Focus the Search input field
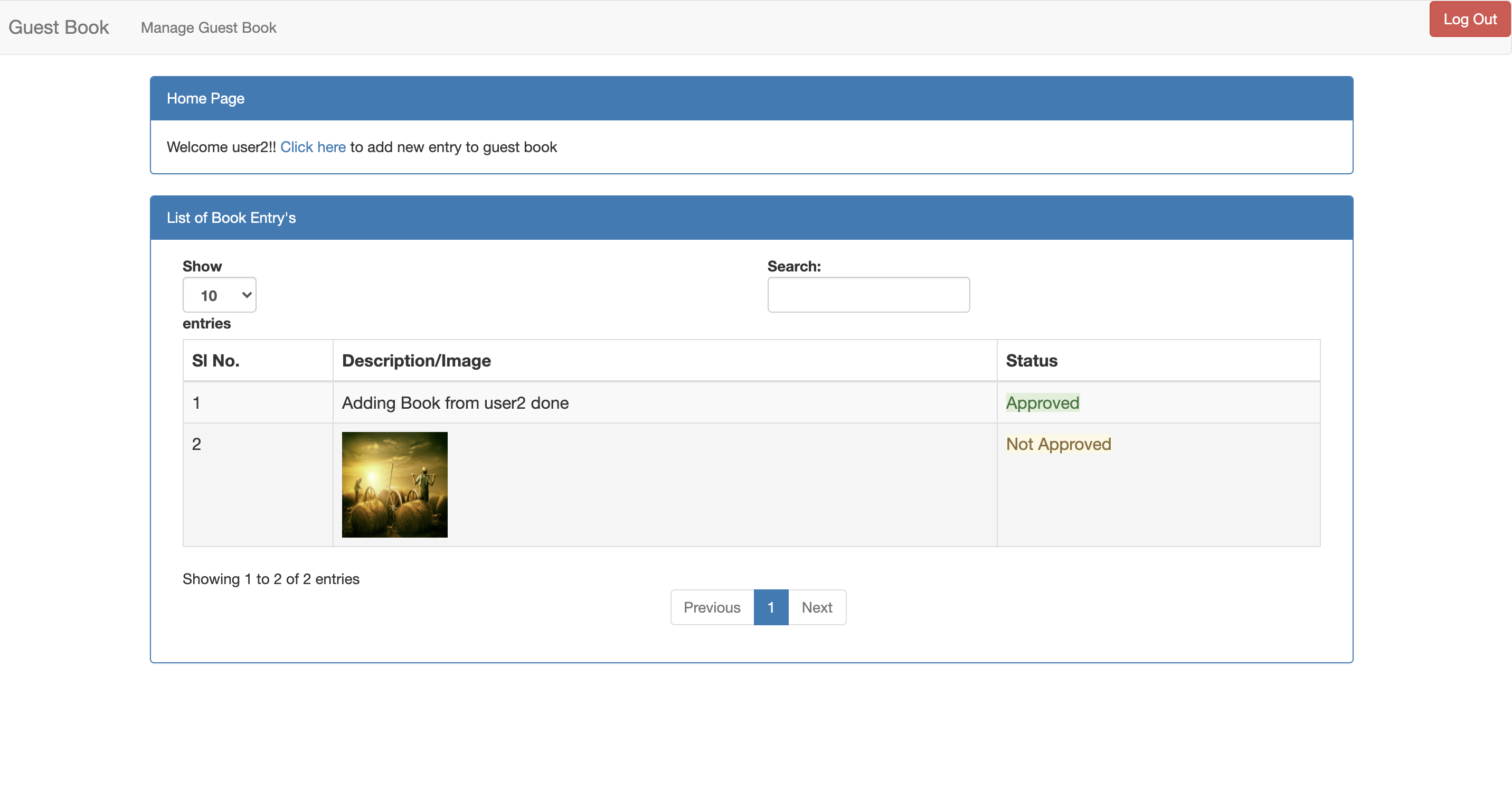 (868, 295)
